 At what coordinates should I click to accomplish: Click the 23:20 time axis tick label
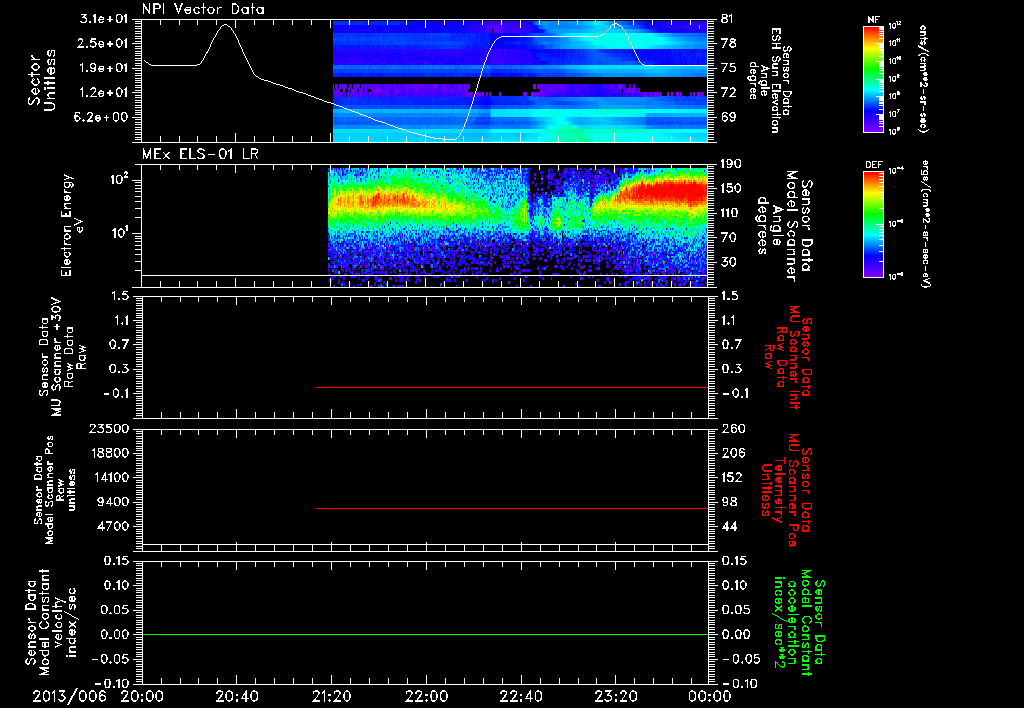[616, 696]
